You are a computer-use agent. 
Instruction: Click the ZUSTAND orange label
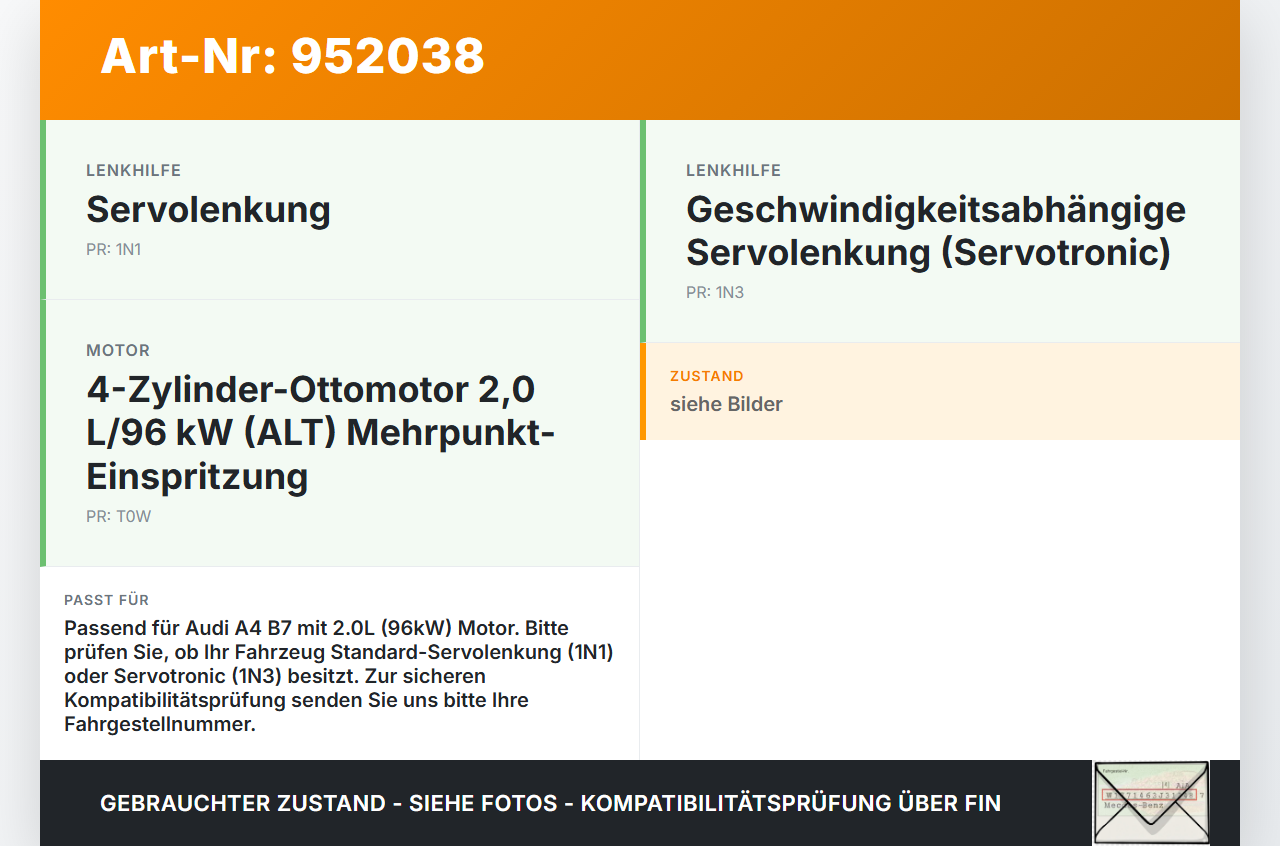707,376
